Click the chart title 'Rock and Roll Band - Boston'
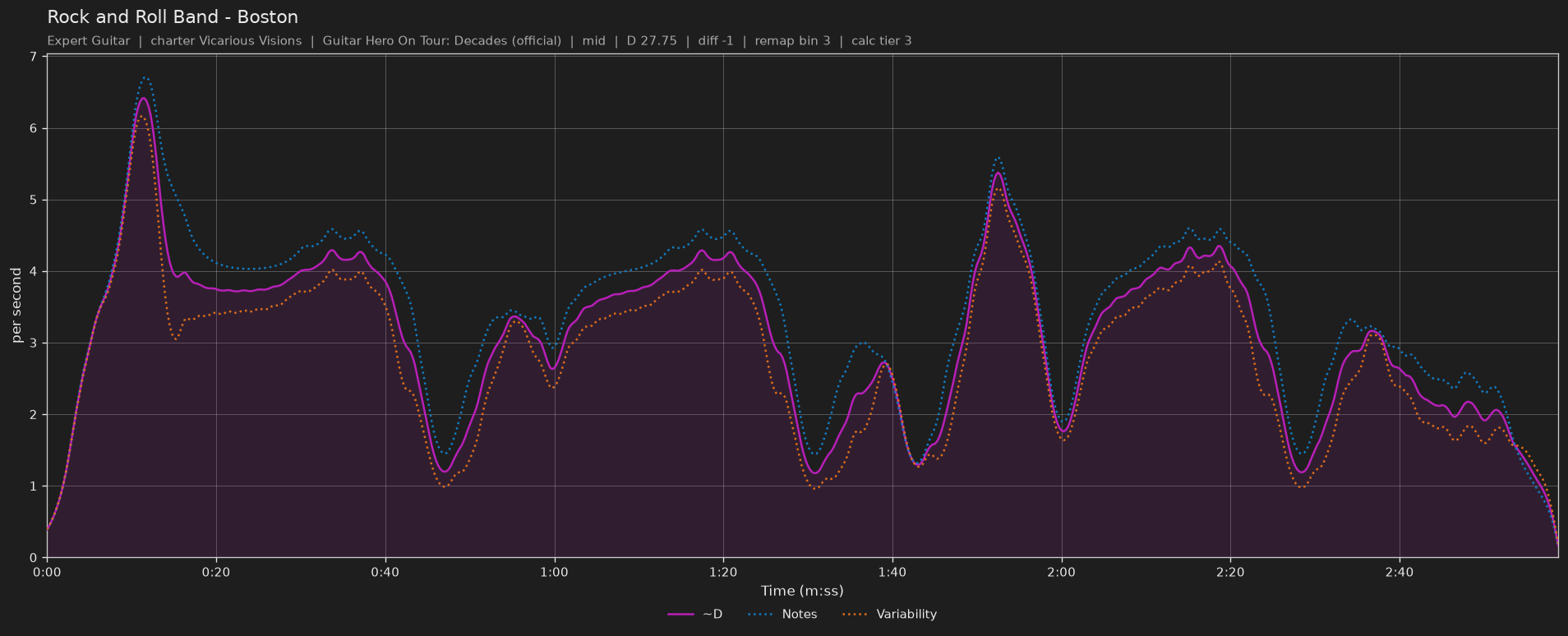 coord(173,17)
